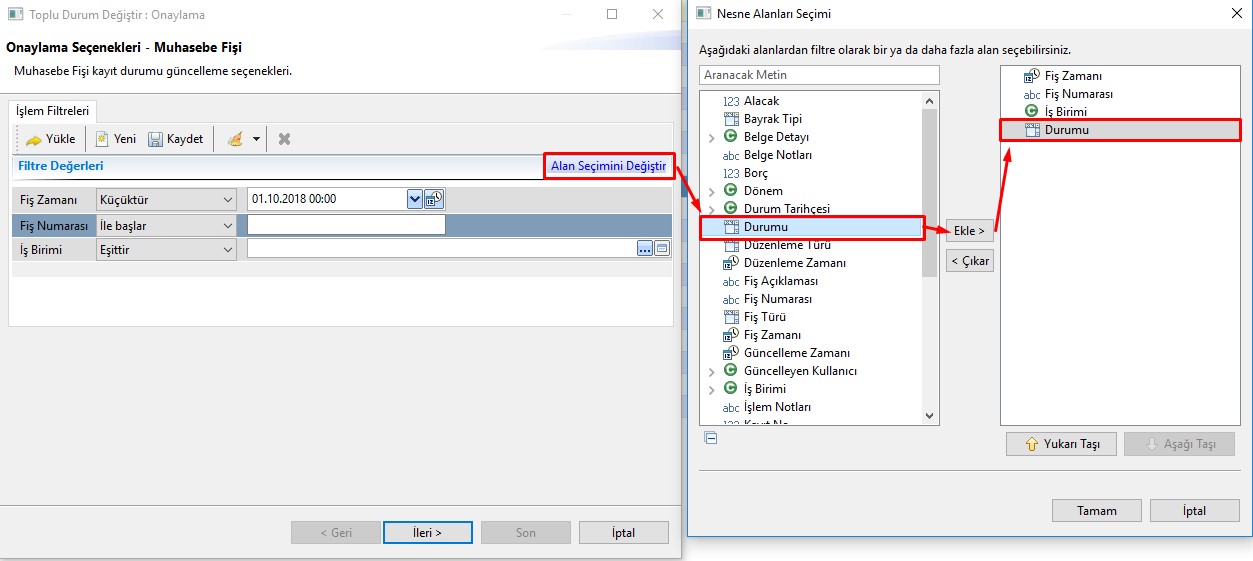
Task: Expand the Dönem tree node
Action: click(x=712, y=191)
